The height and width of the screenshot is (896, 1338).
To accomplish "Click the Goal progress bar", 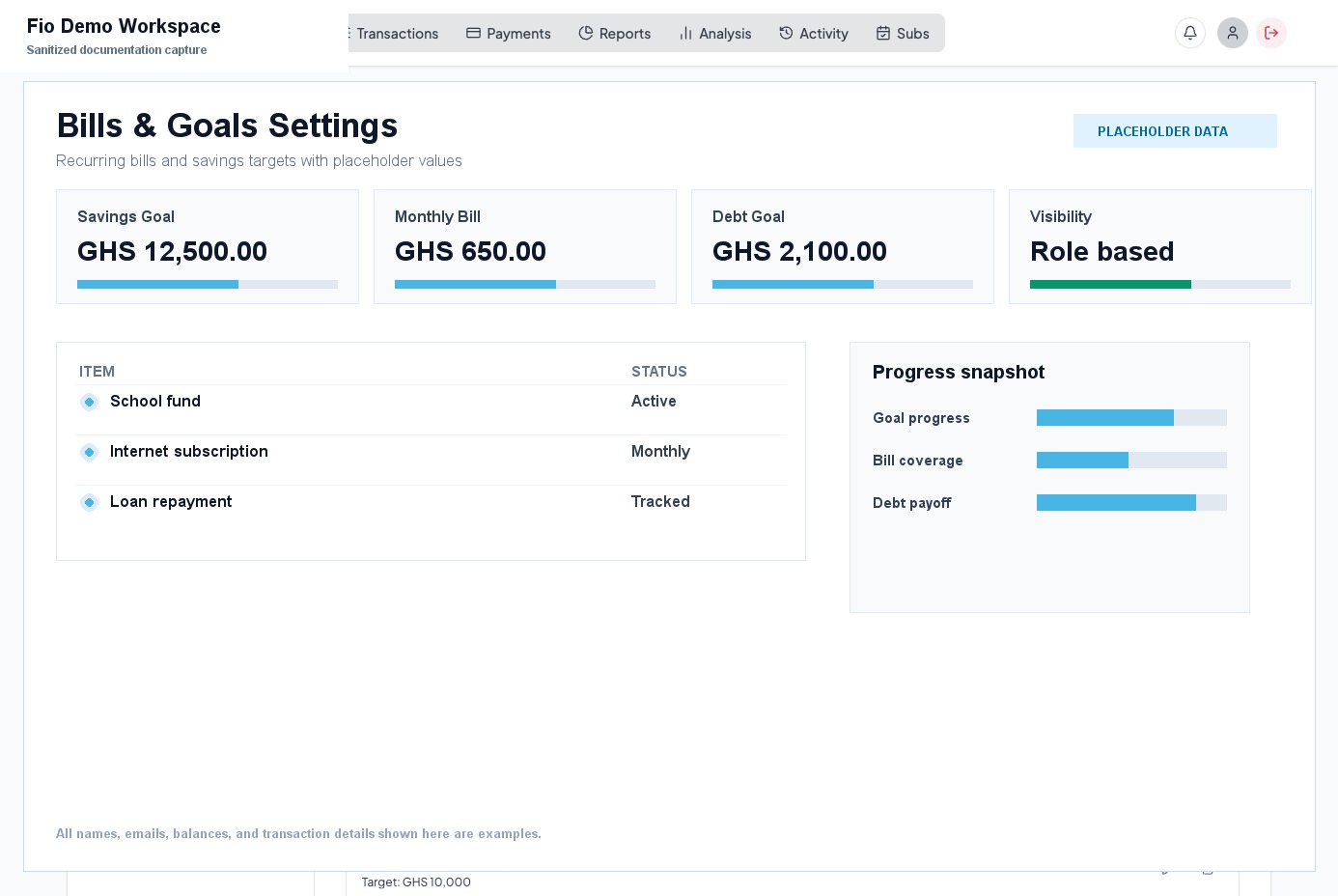I will pyautogui.click(x=1131, y=417).
